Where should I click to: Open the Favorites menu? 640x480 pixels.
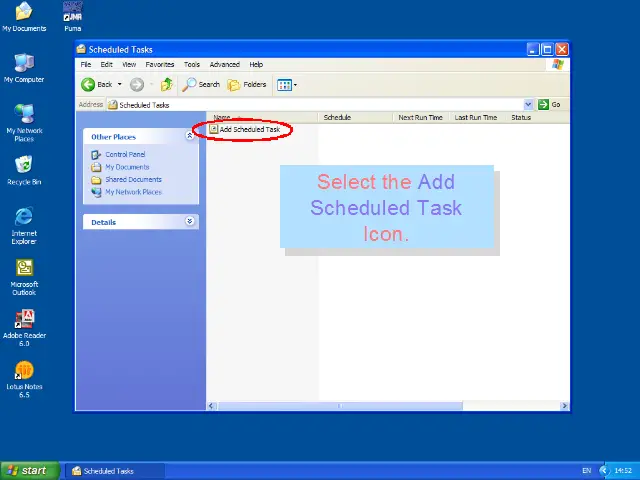[160, 64]
